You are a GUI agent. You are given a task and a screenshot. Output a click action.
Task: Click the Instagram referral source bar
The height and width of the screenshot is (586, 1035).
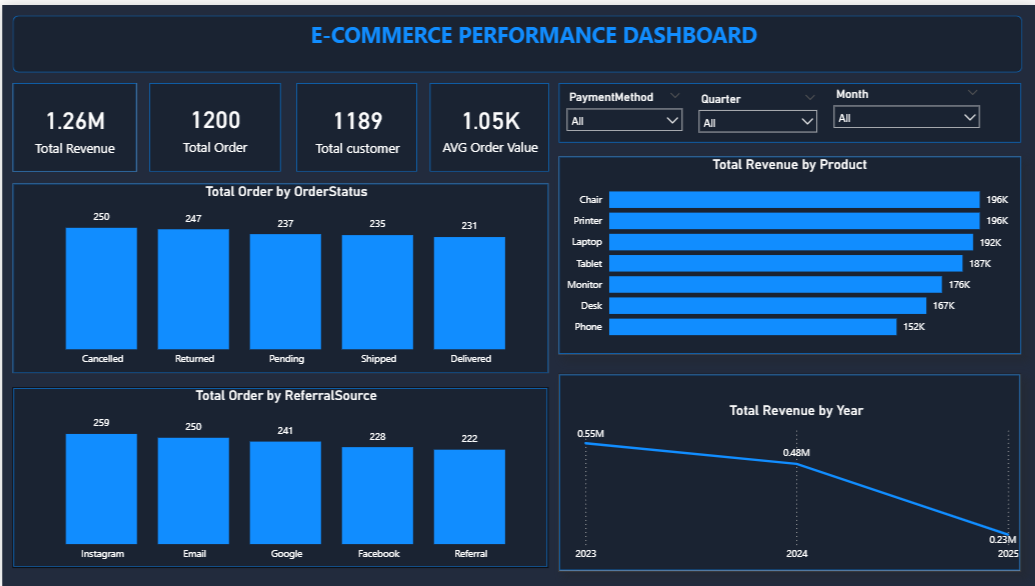coord(102,489)
